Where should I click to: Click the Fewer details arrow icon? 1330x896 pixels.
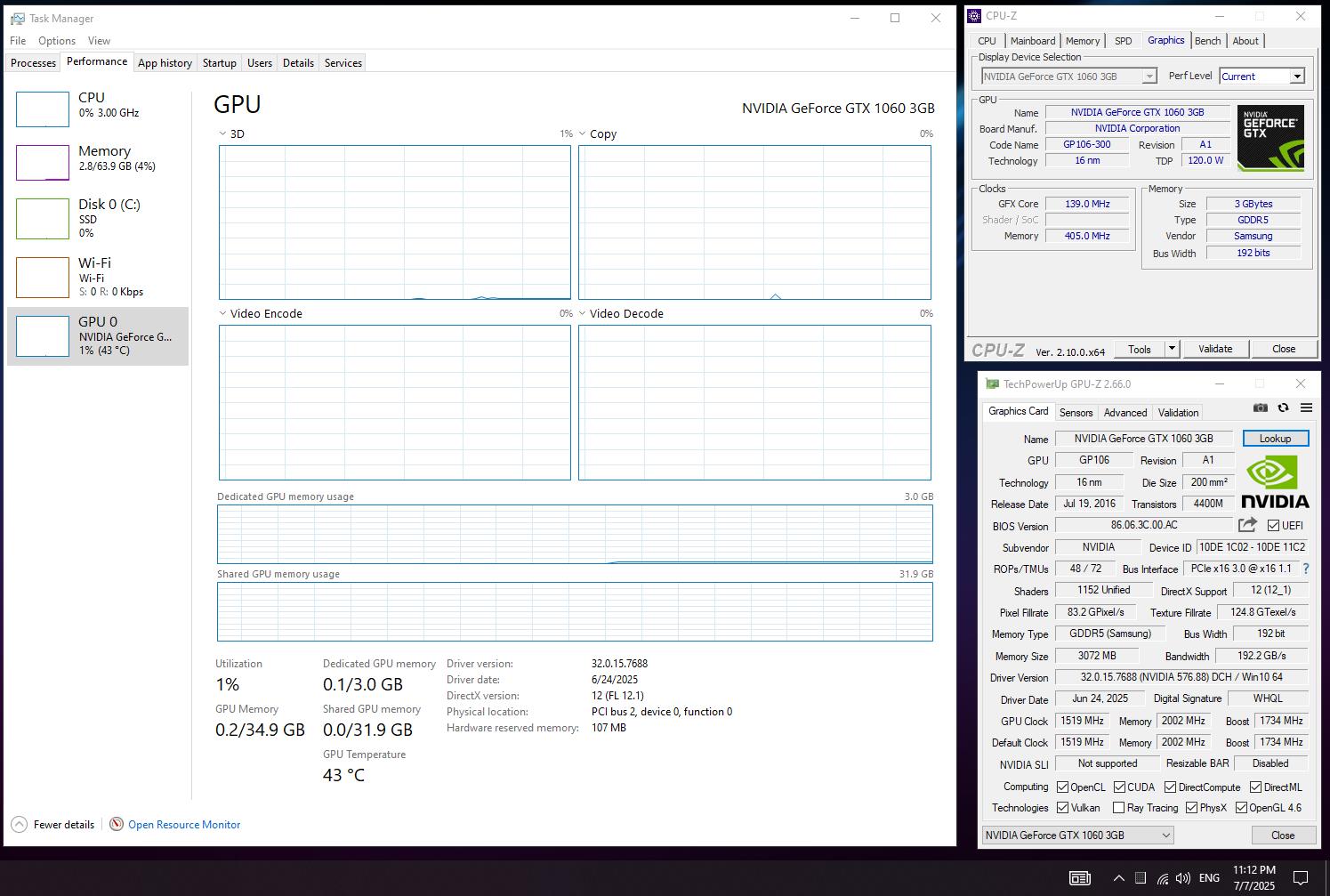pyautogui.click(x=19, y=824)
